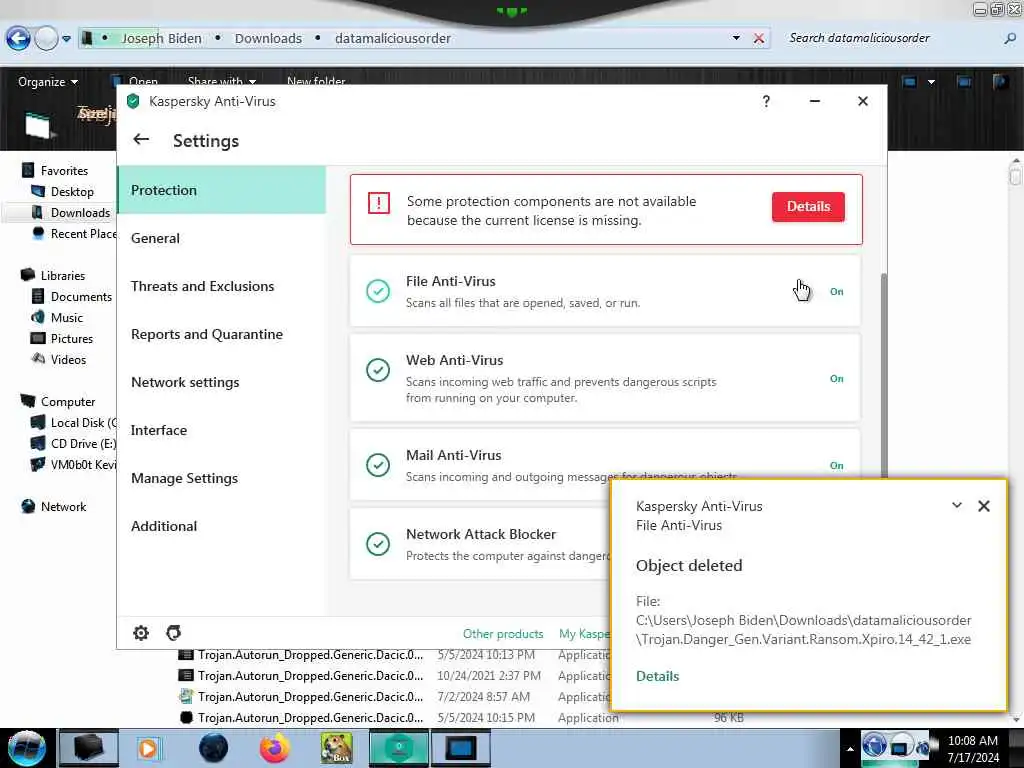Click the red warning exclamation icon
Viewport: 1024px width, 768px height.
[379, 202]
